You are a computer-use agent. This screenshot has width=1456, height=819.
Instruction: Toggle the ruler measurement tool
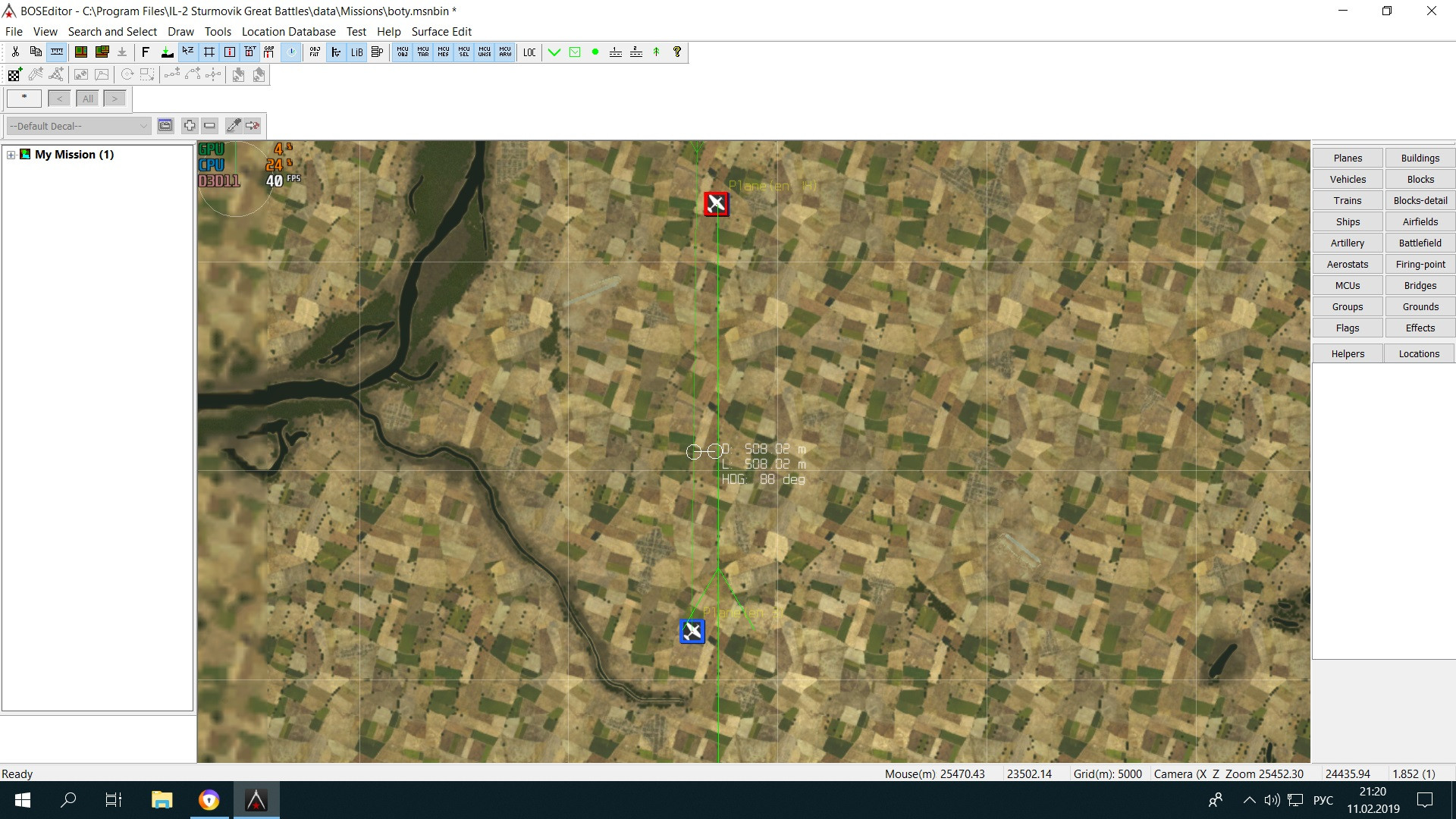[57, 52]
